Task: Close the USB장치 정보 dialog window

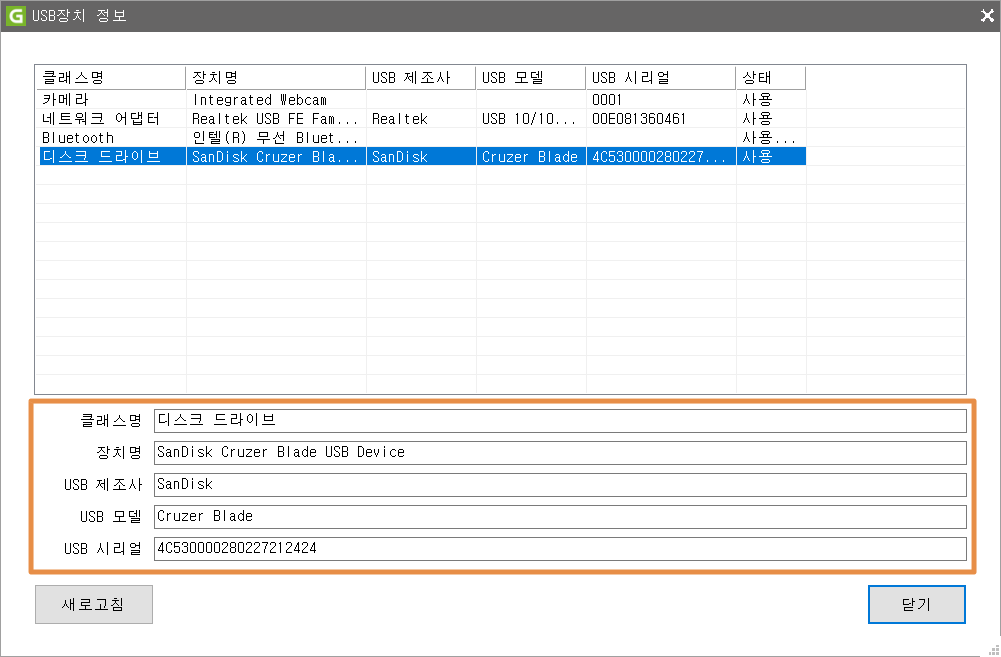Action: click(x=985, y=16)
